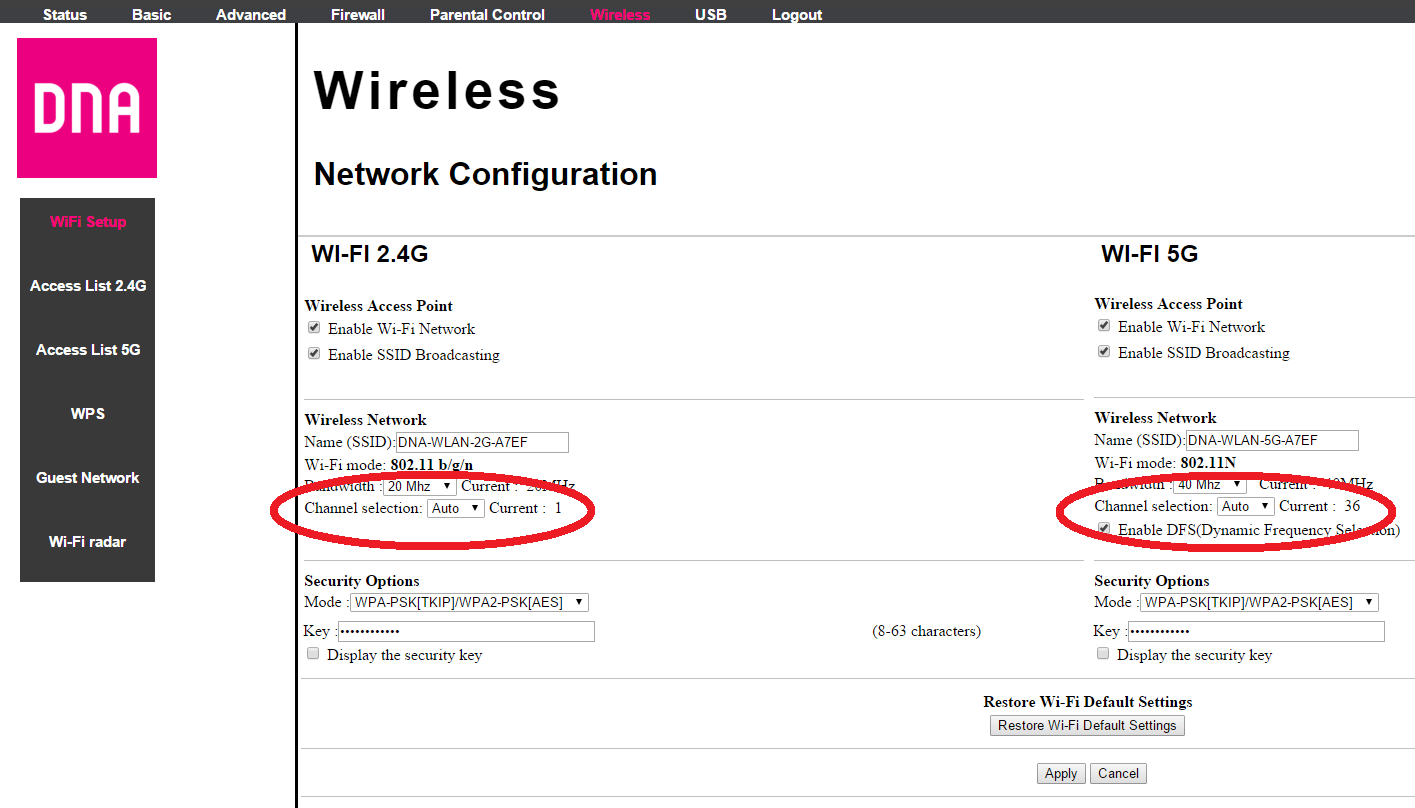
Task: Open 5G Channel selection dropdown
Action: [1245, 506]
